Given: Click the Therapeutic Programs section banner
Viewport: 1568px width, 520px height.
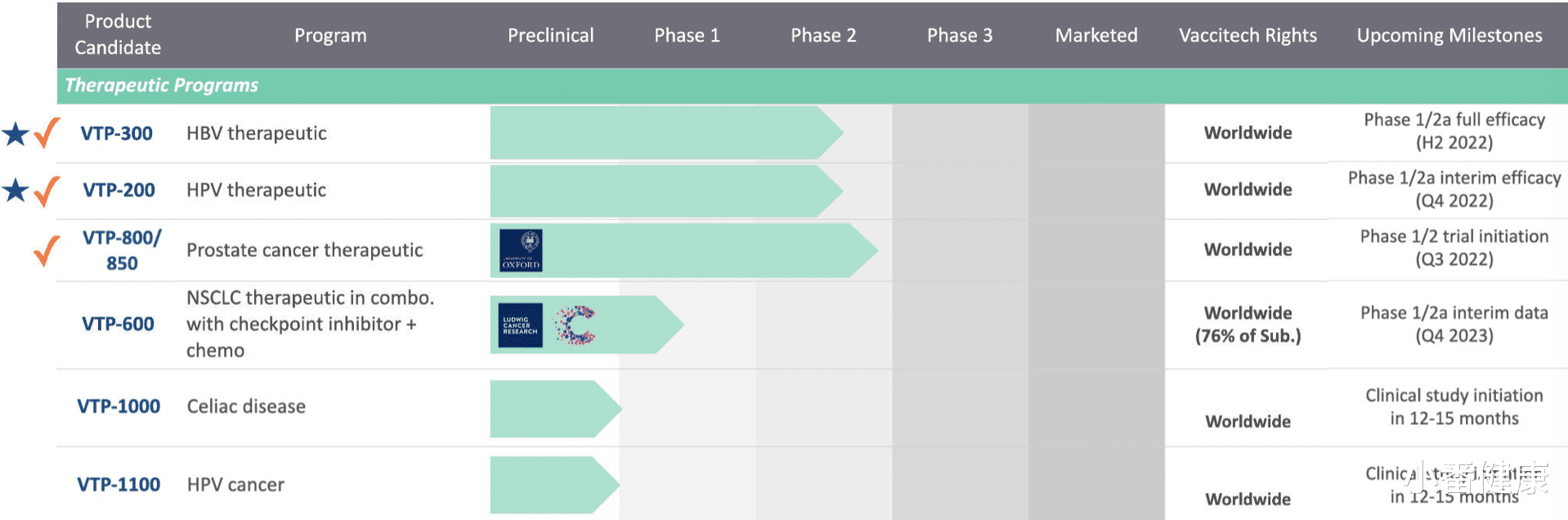Looking at the screenshot, I should [162, 85].
